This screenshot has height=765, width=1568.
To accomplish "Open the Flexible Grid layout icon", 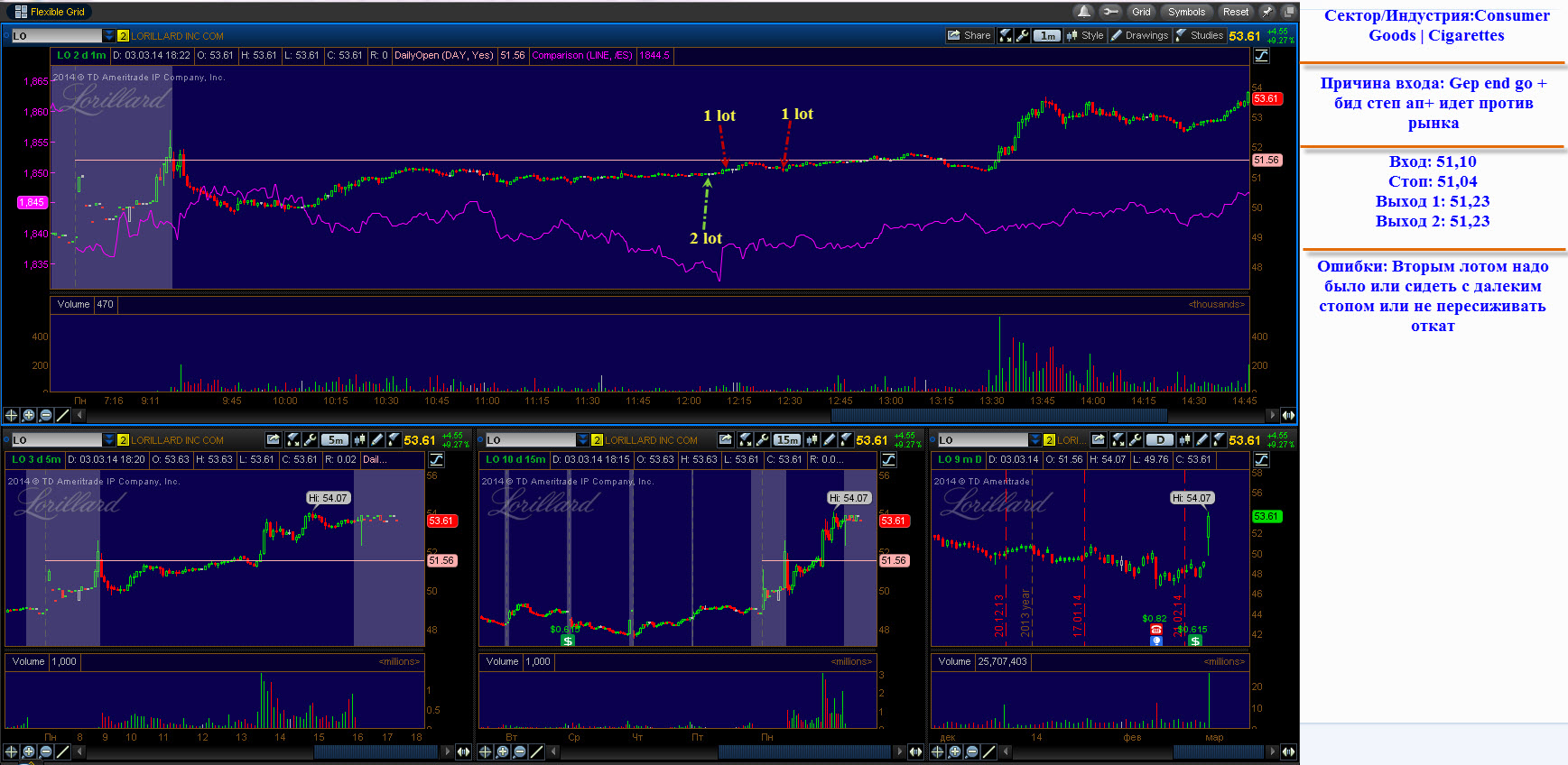I will [21, 12].
